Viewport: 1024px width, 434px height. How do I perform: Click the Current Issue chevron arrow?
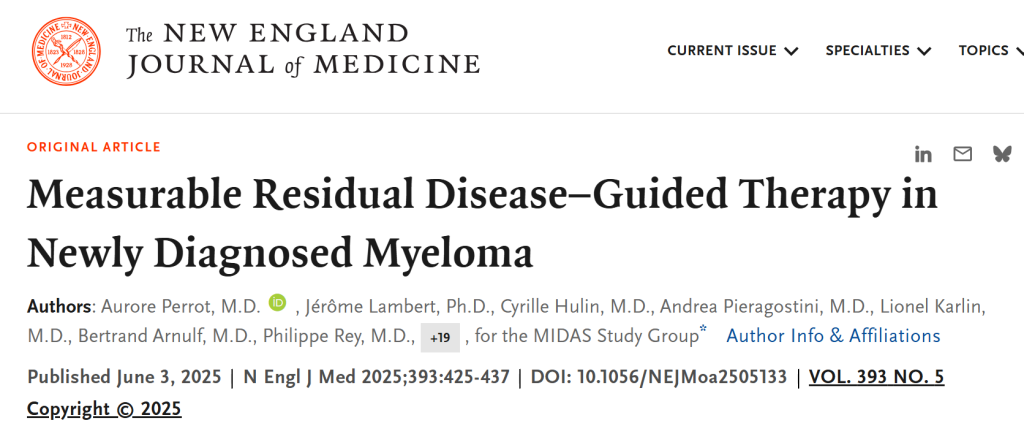pos(790,52)
